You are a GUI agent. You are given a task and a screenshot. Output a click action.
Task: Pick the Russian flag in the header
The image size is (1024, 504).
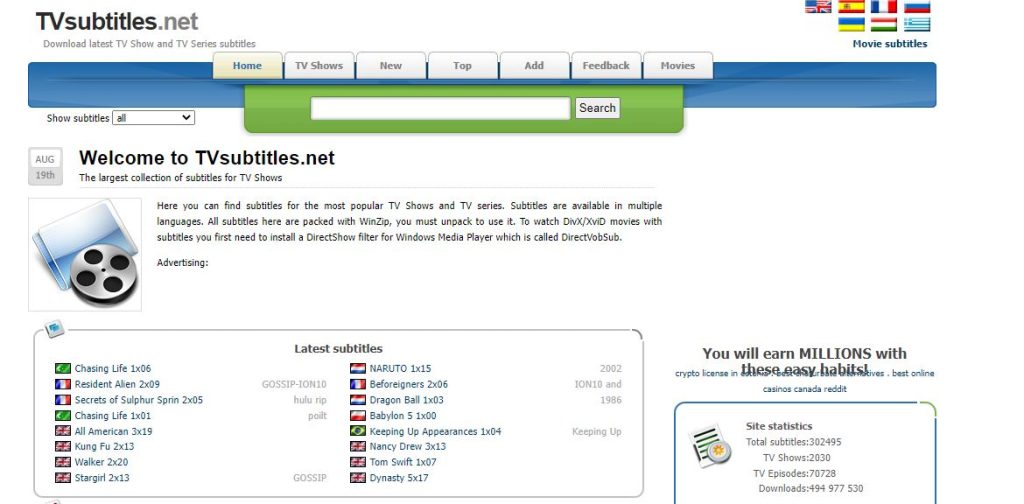pos(917,7)
